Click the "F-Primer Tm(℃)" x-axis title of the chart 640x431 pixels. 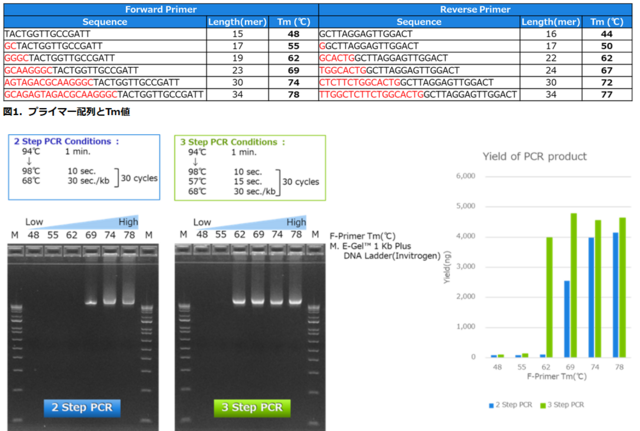(x=557, y=376)
